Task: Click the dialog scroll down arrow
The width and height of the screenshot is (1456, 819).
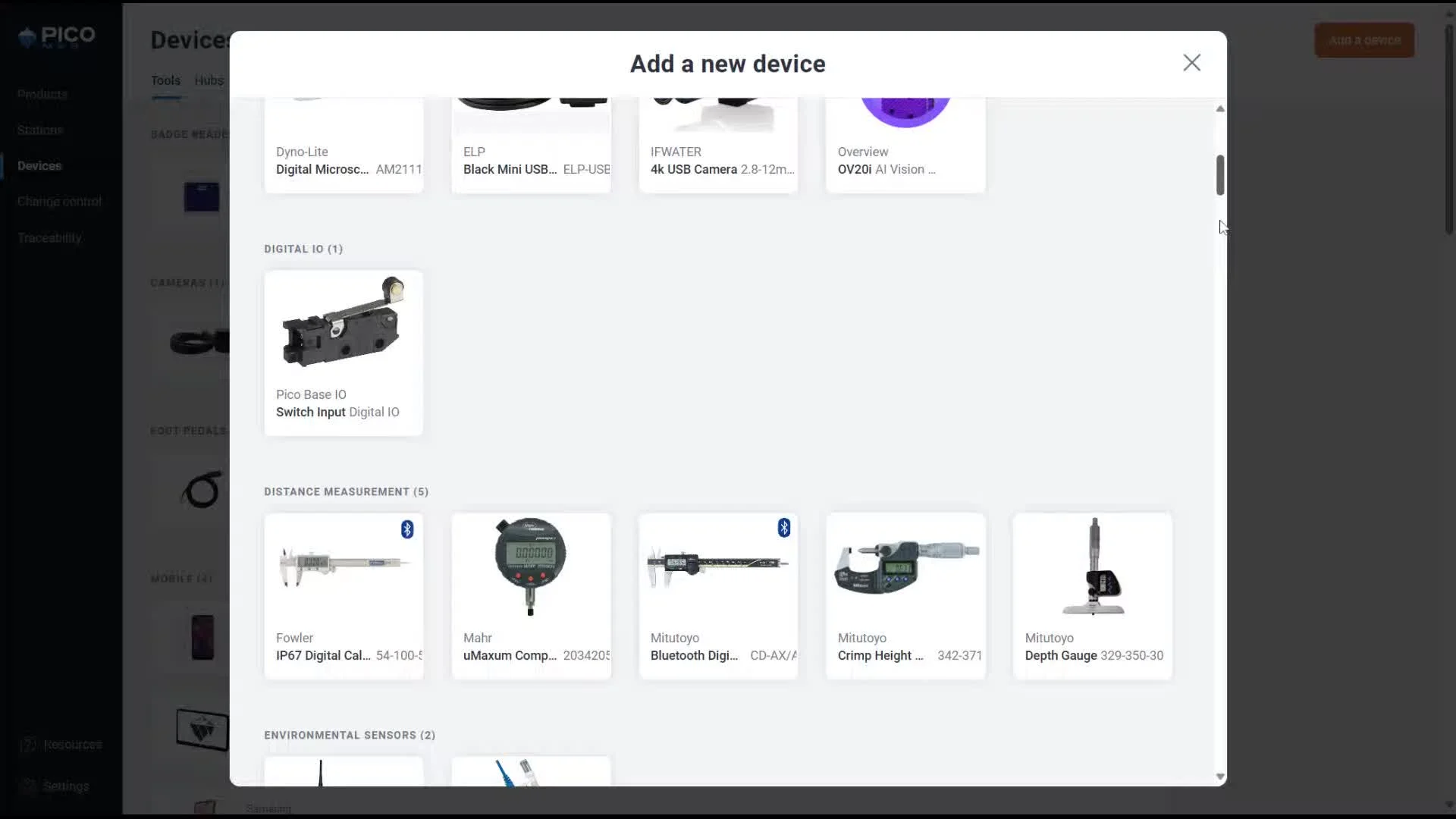Action: pyautogui.click(x=1220, y=777)
